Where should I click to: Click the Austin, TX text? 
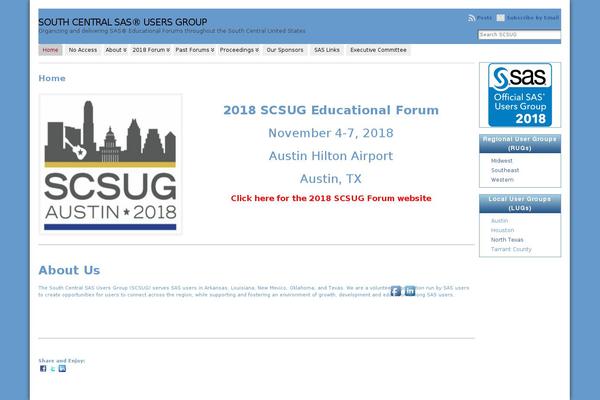coord(331,179)
